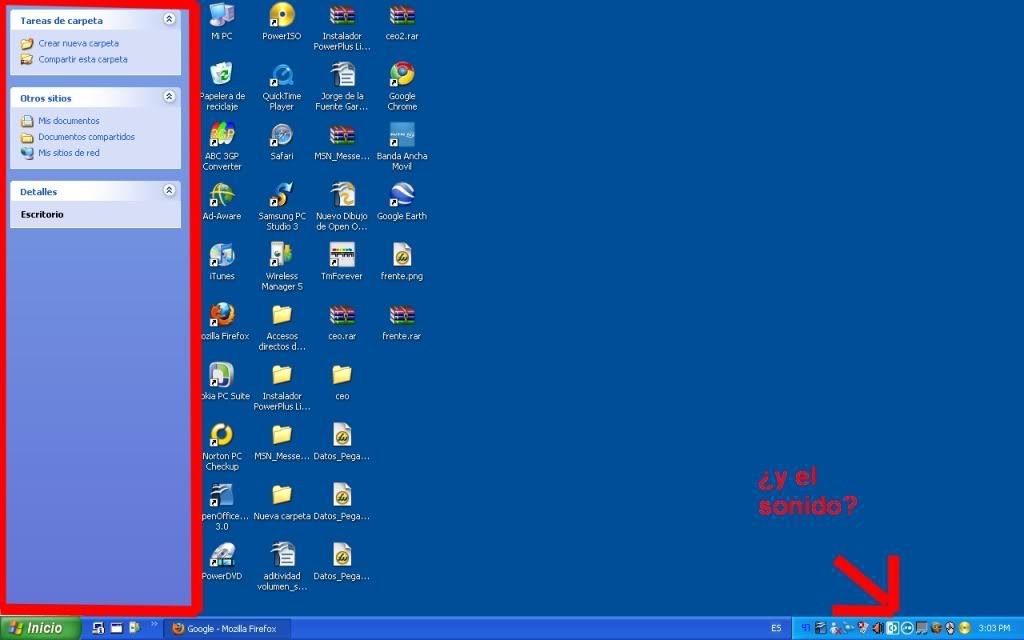Select the iTunes desktop icon
Image resolution: width=1024 pixels, height=640 pixels.
pos(222,256)
